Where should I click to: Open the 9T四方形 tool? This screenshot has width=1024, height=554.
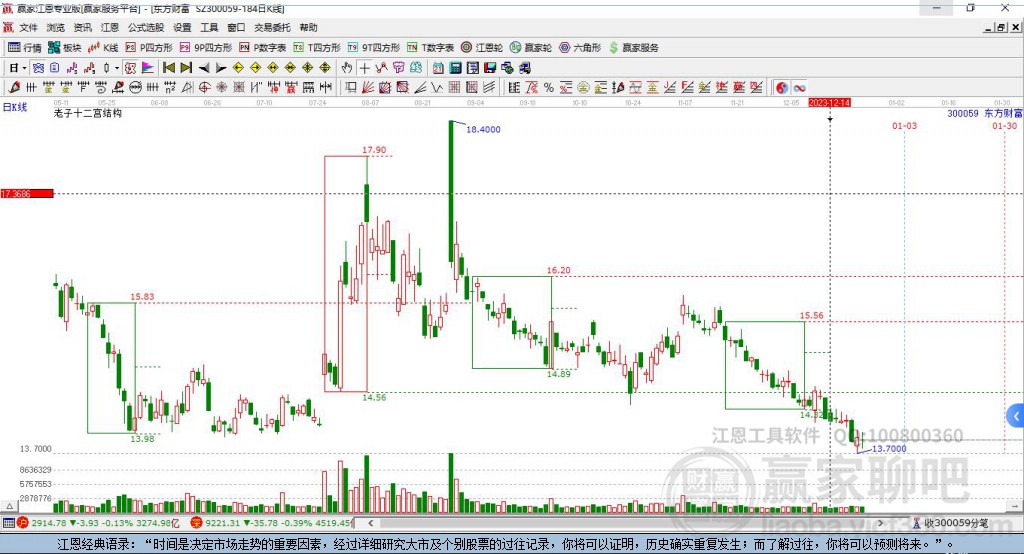tap(374, 48)
